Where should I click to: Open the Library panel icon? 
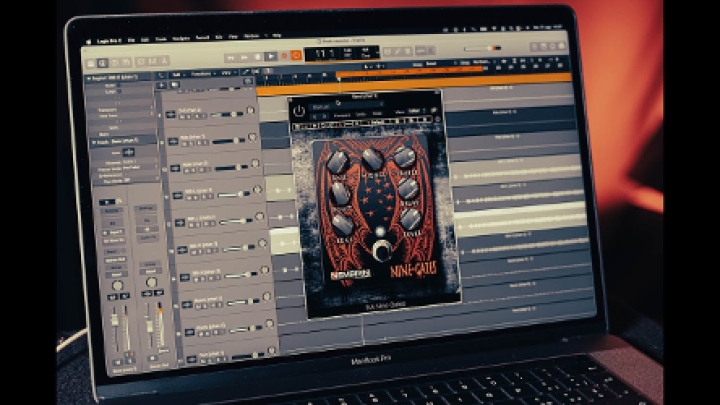[91, 63]
